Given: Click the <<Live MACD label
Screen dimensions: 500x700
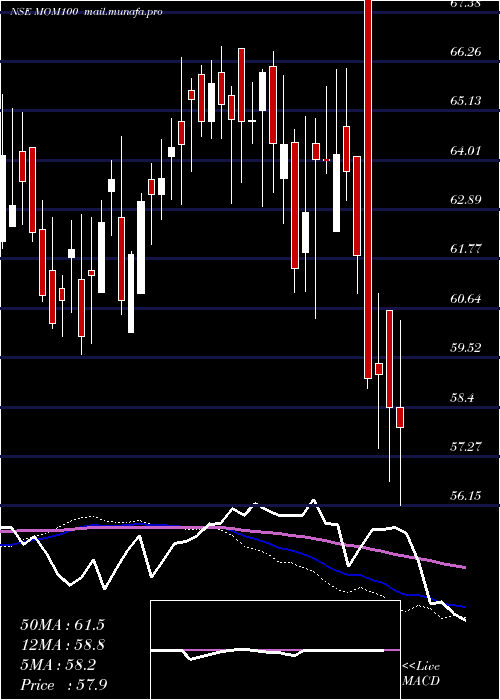Looking at the screenshot, I should click(421, 674).
